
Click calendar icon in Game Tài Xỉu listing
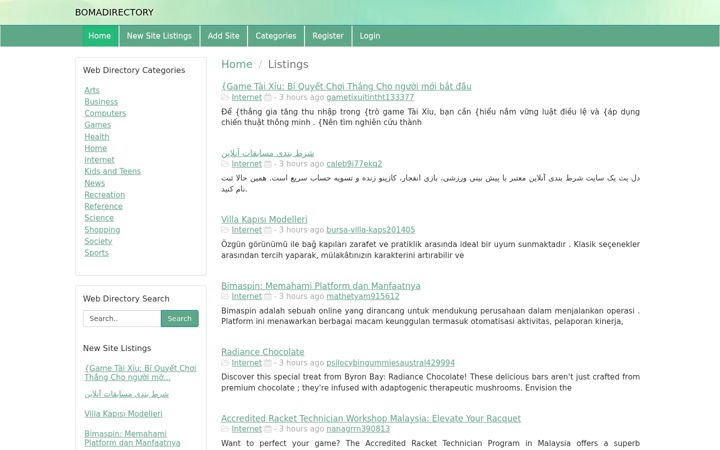tap(268, 97)
